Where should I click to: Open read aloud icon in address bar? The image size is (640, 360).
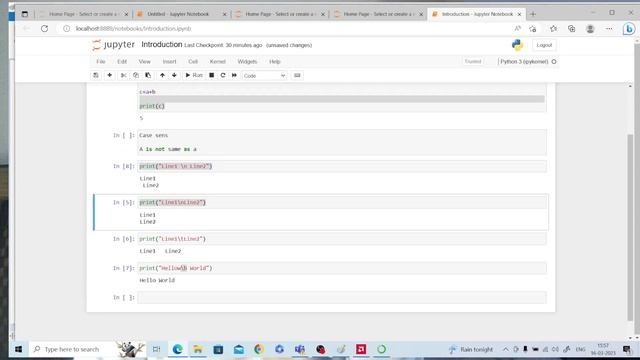518,29
